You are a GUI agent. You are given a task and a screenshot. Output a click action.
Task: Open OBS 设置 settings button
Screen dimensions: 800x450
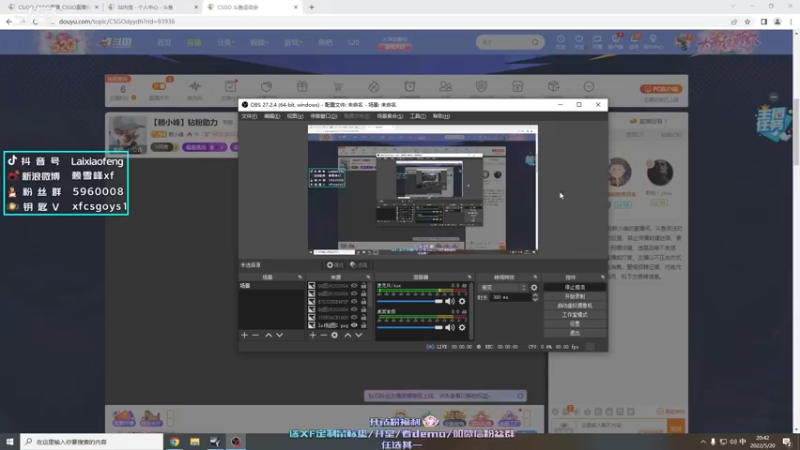[574, 323]
